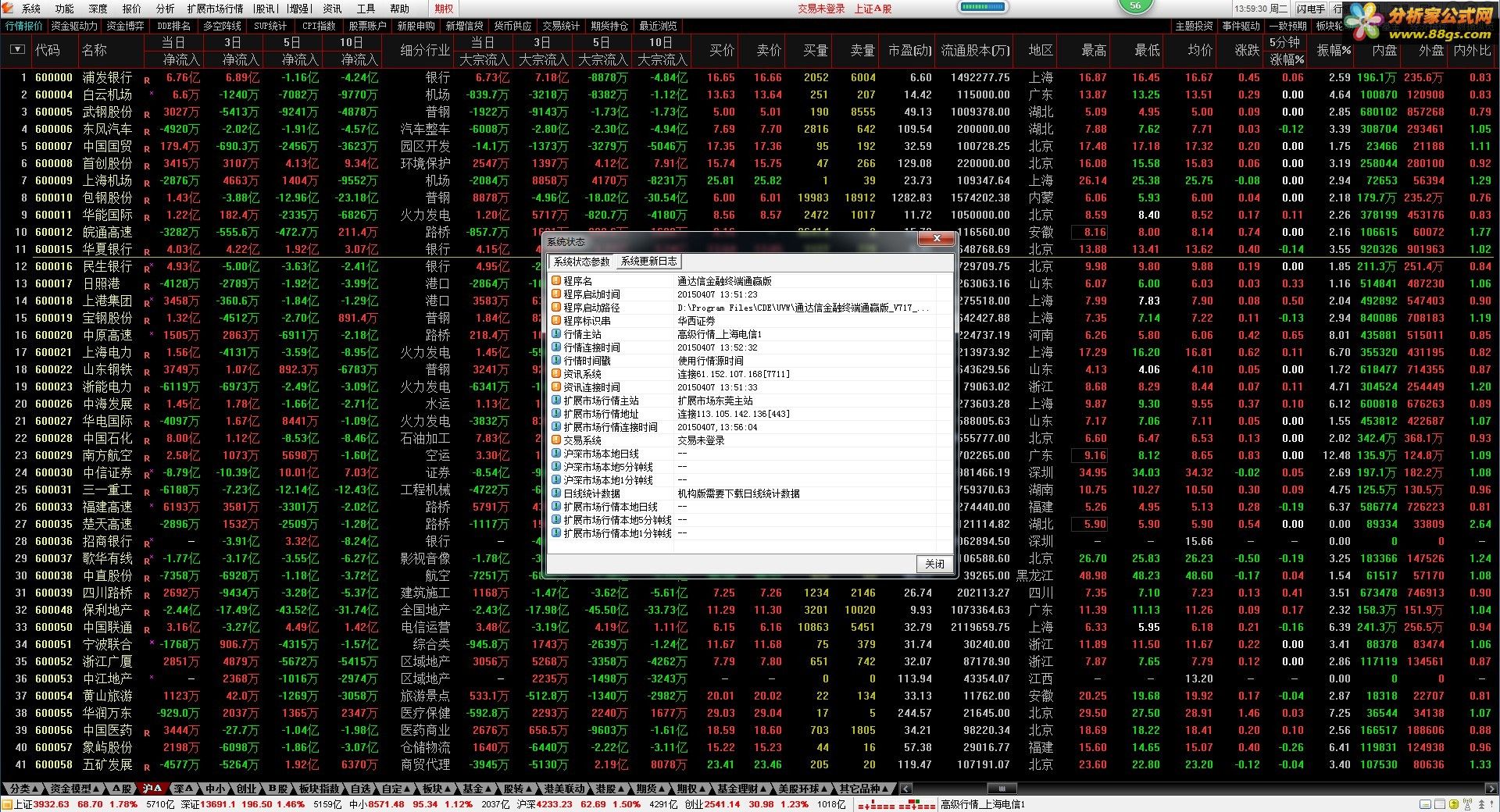This screenshot has width=1500, height=812.
Task: Open DDE排名 tab
Action: [174, 26]
